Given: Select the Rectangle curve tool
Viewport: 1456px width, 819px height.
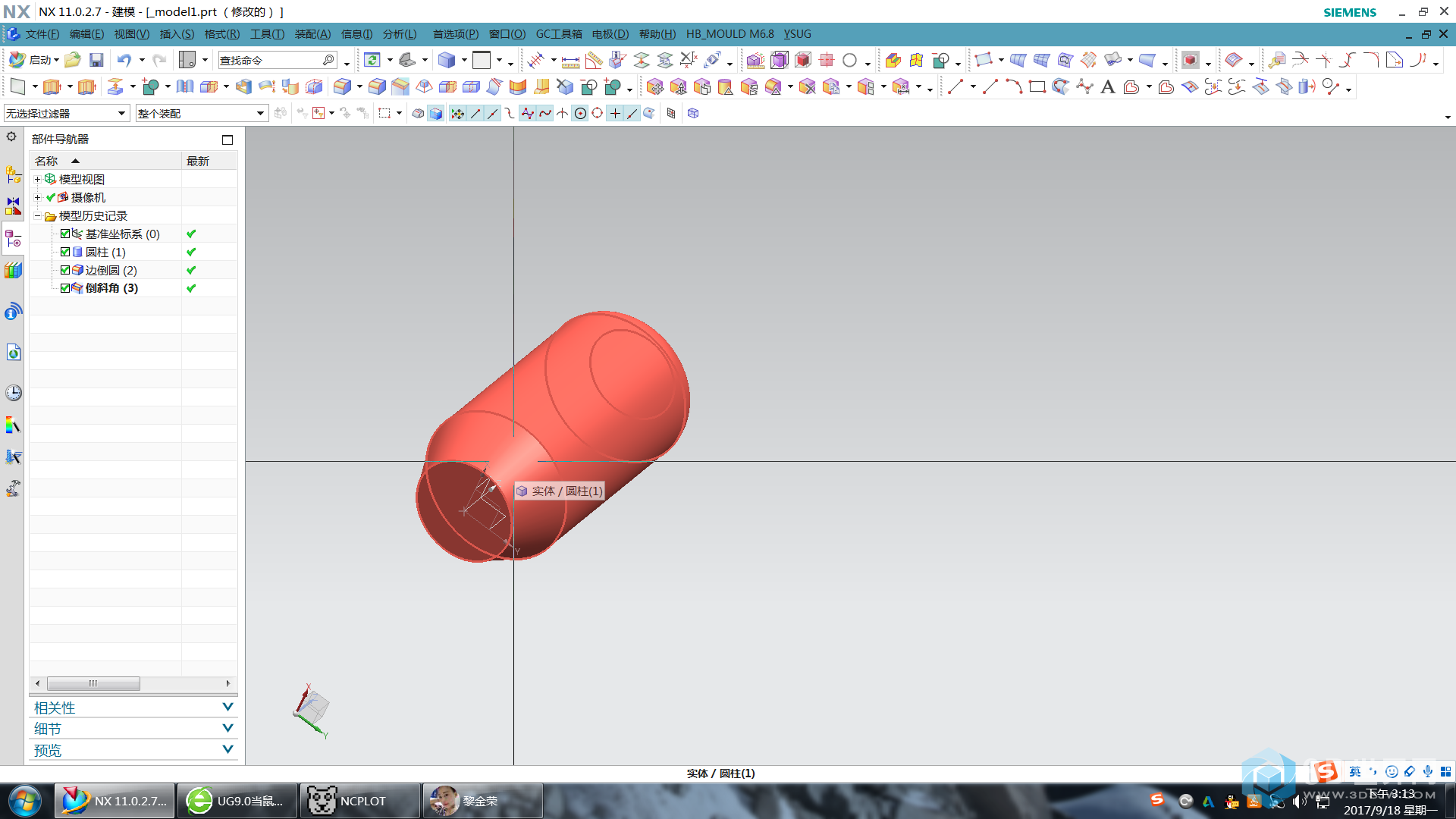Looking at the screenshot, I should coord(1037,87).
